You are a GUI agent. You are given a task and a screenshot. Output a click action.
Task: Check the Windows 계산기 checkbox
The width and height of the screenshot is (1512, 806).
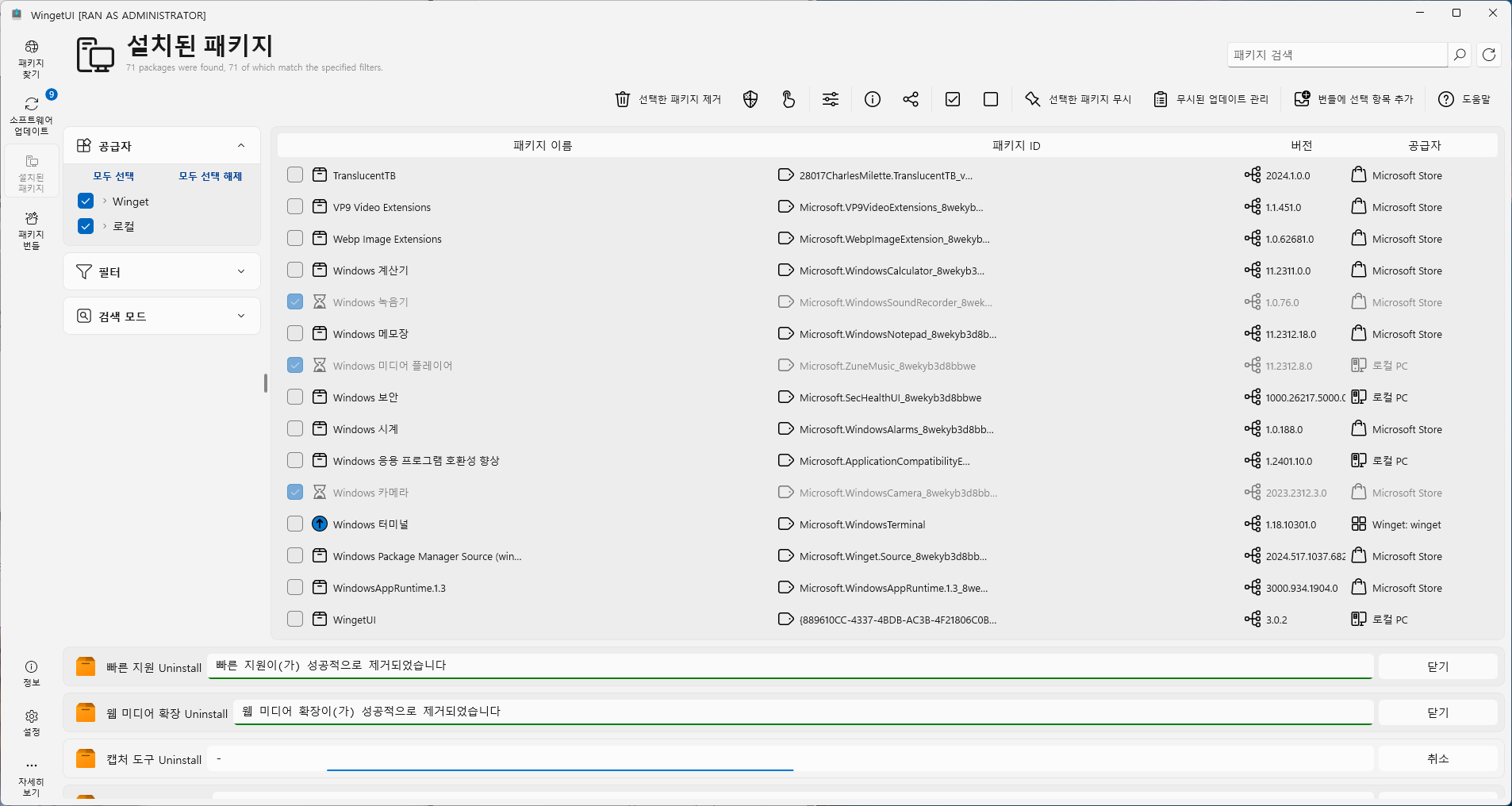pos(295,270)
